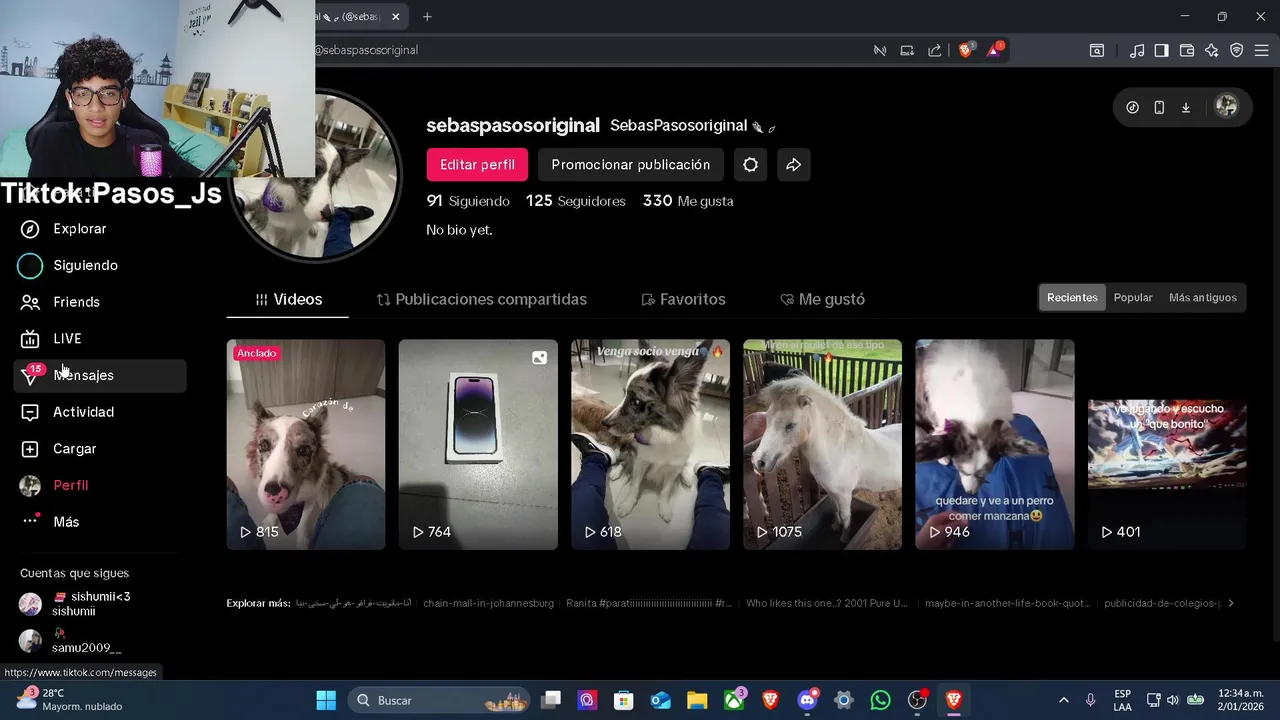The width and height of the screenshot is (1280, 720).
Task: Click the Windows taskbar Buscar search box
Action: tap(440, 700)
